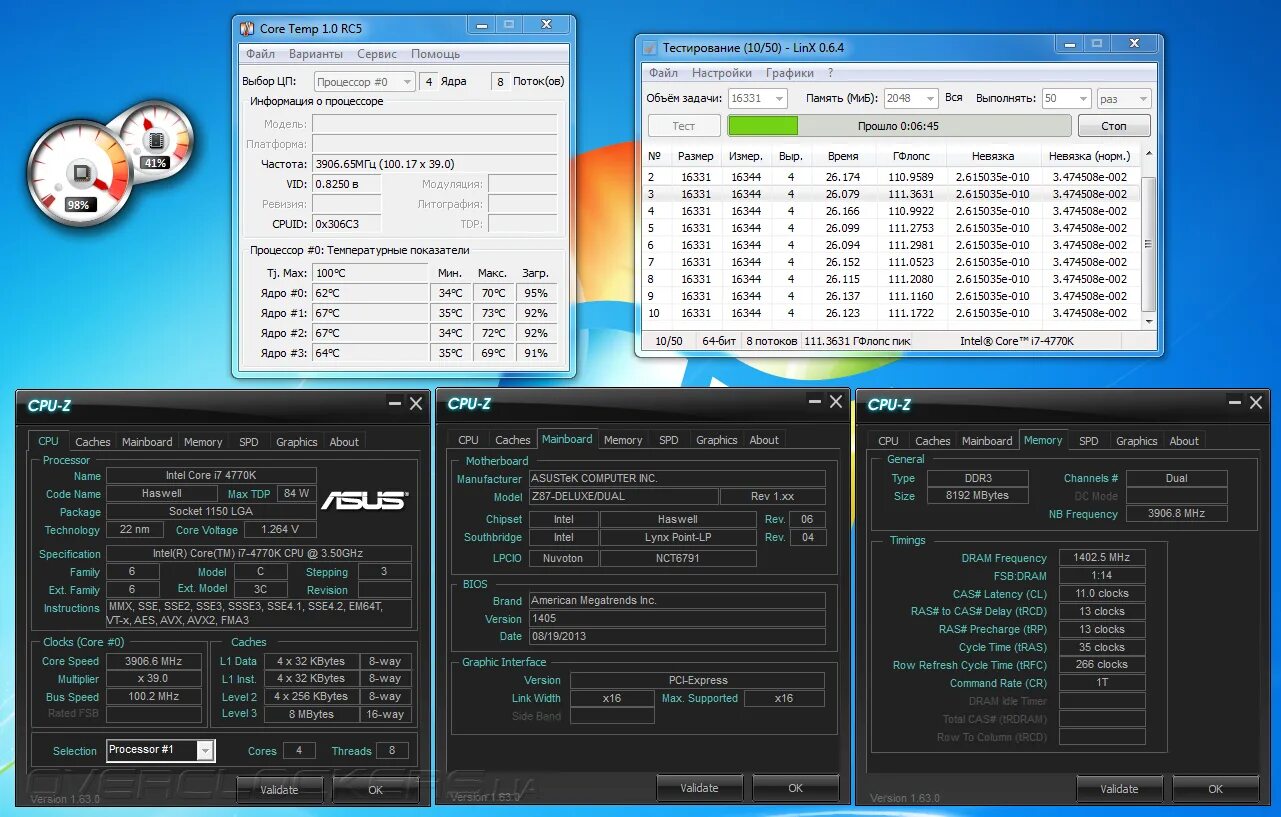Open the Объём задачи 16331 dropdown

click(758, 98)
